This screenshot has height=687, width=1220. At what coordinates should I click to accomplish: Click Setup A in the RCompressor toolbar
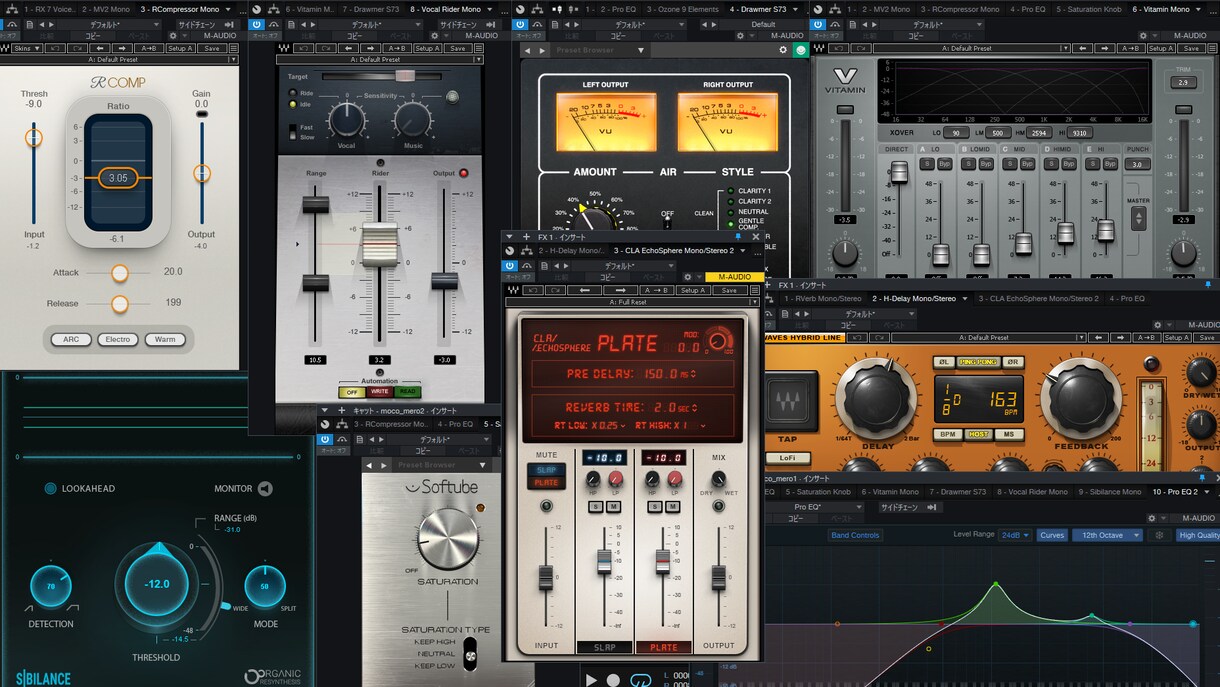pos(182,48)
